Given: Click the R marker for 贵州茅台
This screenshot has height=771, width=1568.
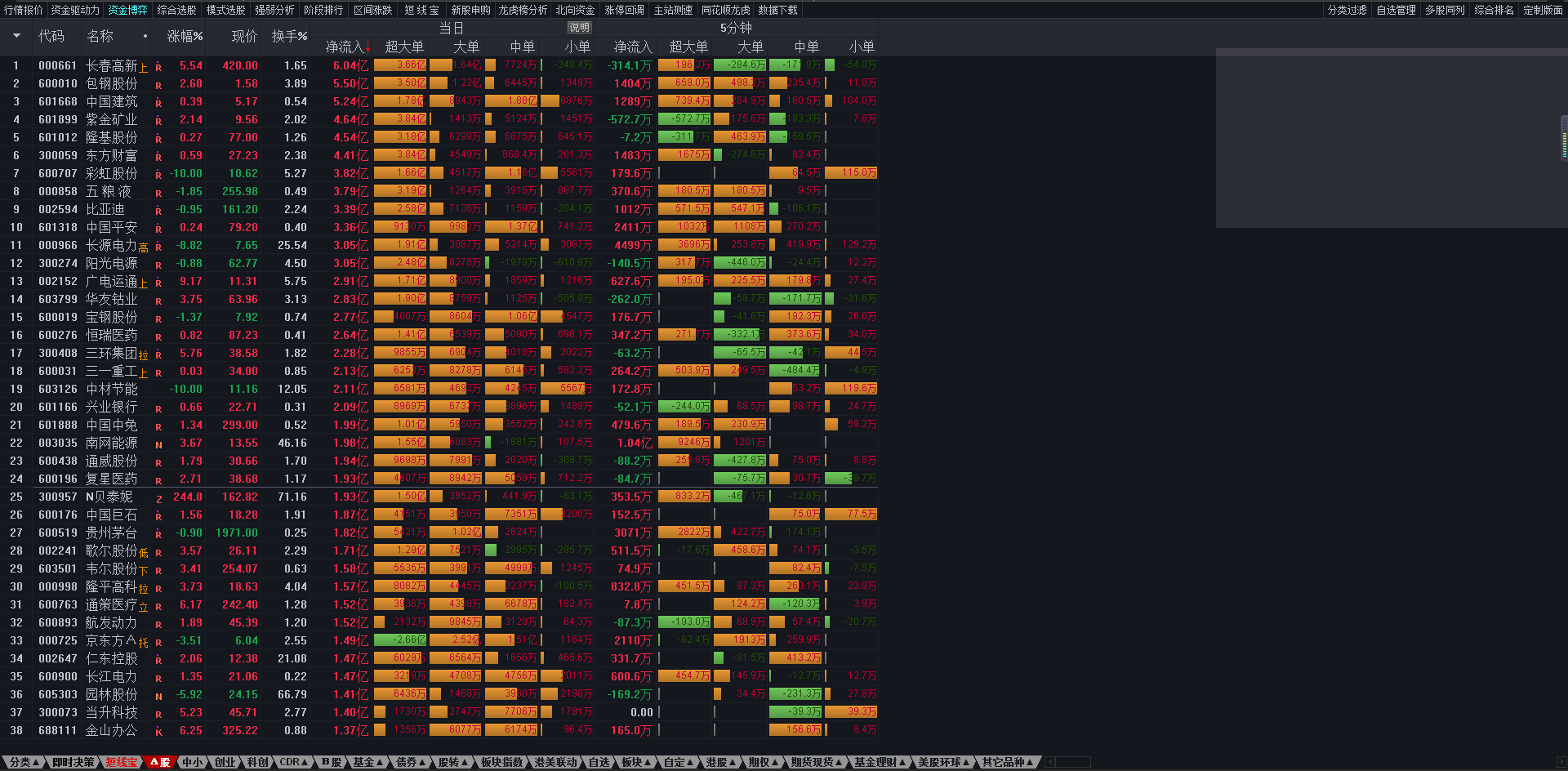Looking at the screenshot, I should point(158,534).
